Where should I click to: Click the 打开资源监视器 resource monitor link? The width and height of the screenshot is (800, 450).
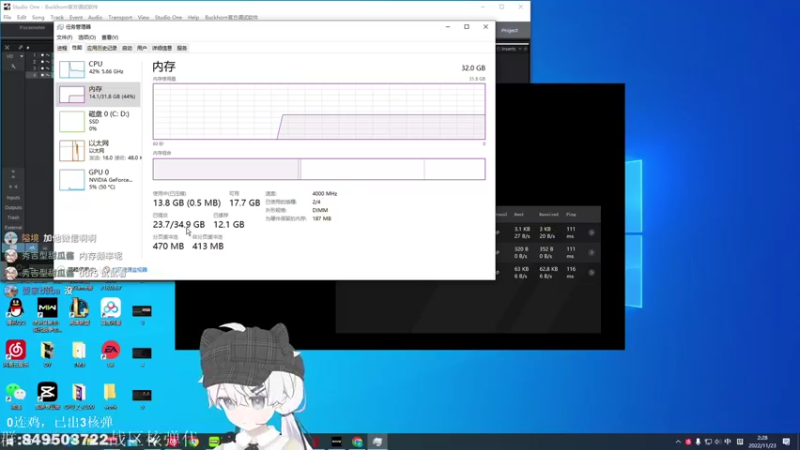click(x=130, y=270)
